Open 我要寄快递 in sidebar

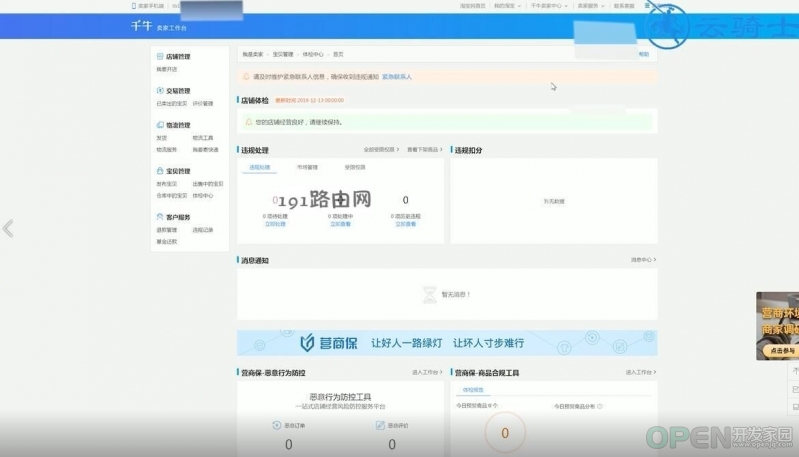pyautogui.click(x=205, y=150)
